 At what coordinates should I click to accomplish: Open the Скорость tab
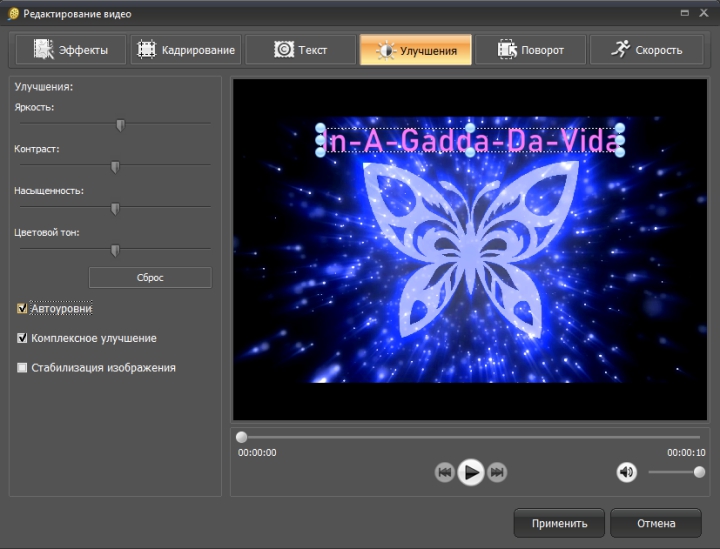pos(645,50)
